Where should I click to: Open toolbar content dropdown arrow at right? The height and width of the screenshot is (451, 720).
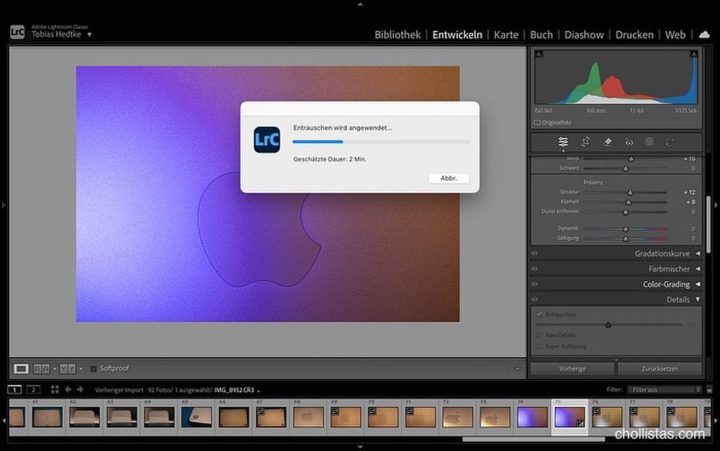(x=518, y=368)
